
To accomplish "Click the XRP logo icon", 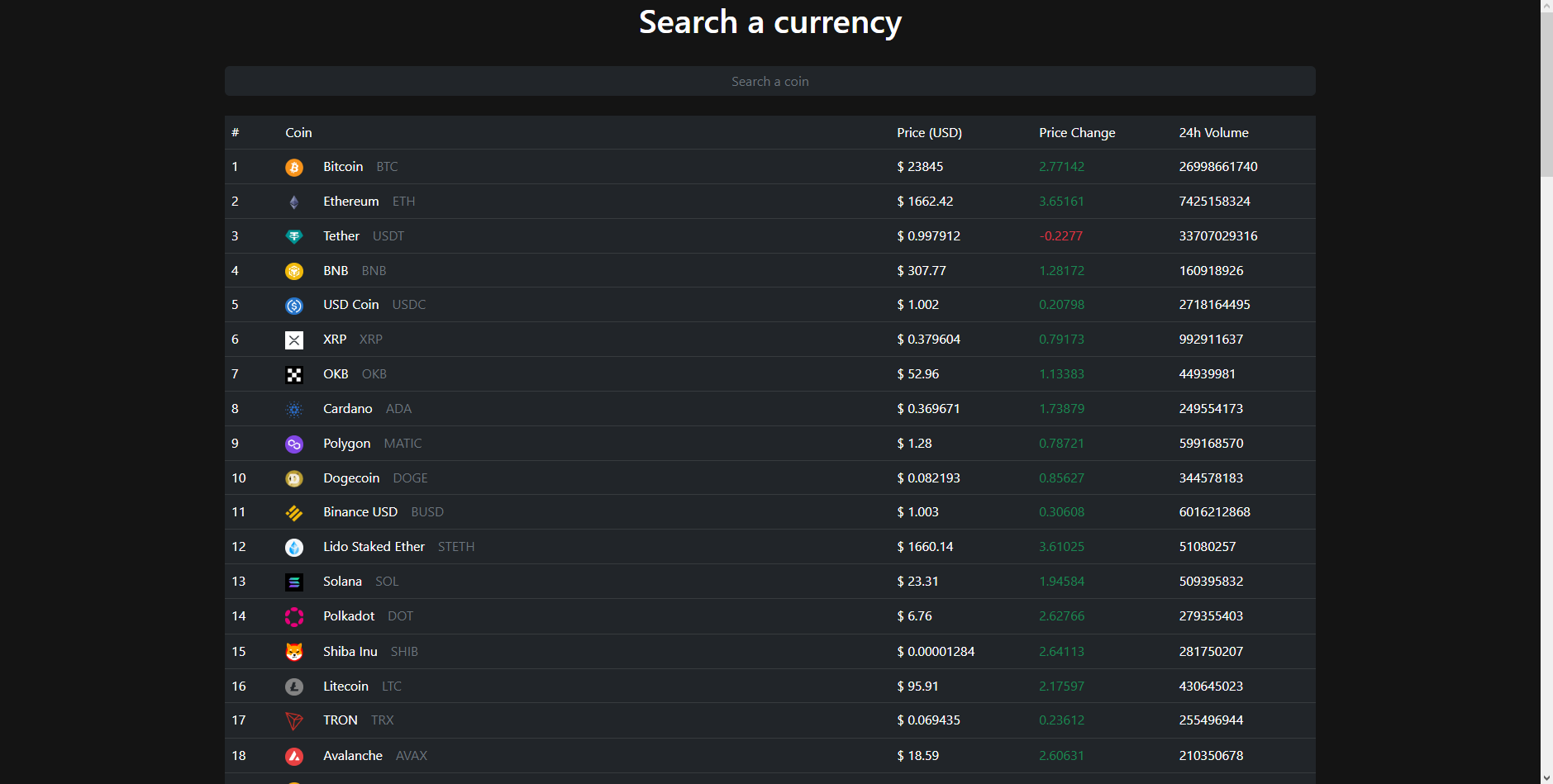I will pyautogui.click(x=294, y=340).
